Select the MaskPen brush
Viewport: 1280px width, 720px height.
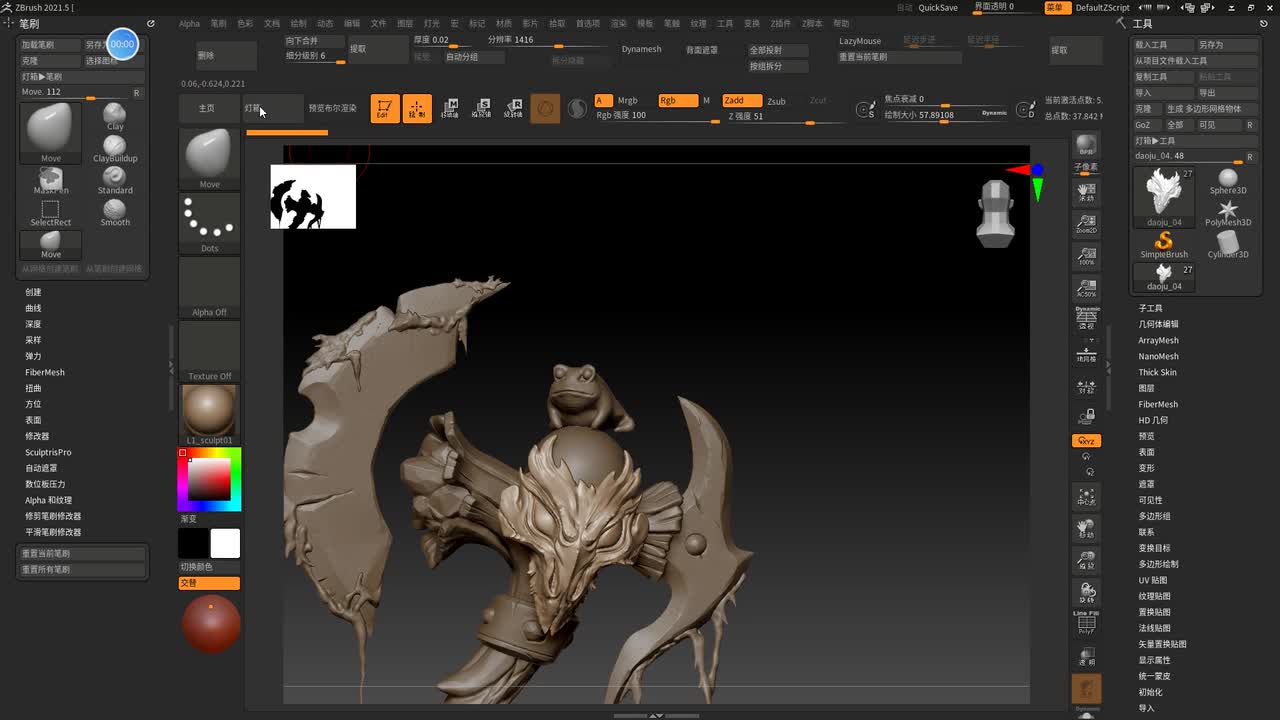51,180
